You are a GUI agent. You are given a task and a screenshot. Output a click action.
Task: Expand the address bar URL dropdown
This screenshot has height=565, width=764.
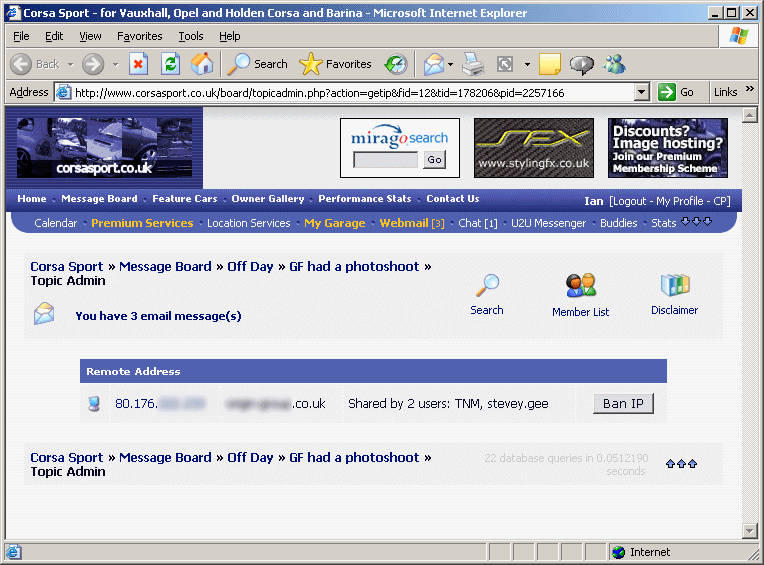(642, 92)
